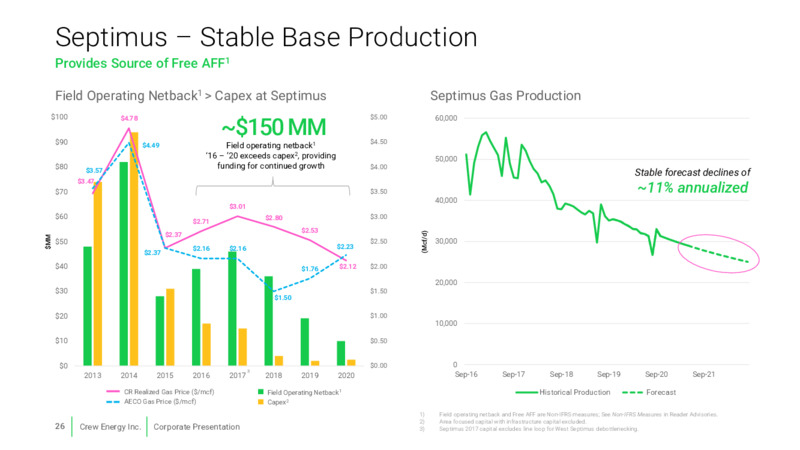Image resolution: width=800 pixels, height=450 pixels.
Task: Click the "$2.23" blue data label
Action: pos(345,247)
